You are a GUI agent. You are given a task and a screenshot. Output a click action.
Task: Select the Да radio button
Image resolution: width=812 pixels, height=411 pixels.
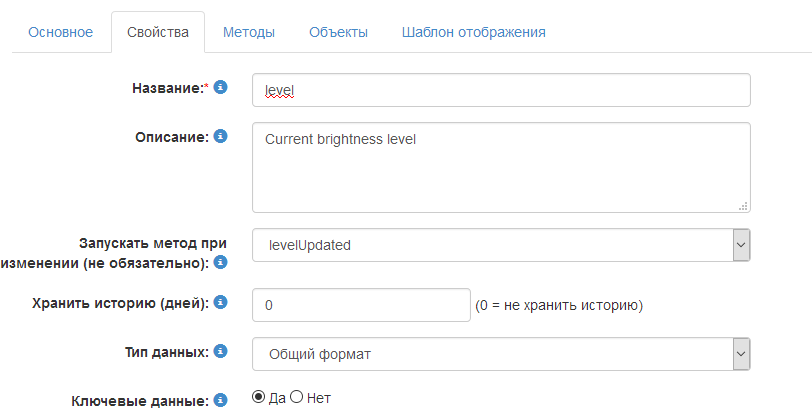pyautogui.click(x=259, y=397)
